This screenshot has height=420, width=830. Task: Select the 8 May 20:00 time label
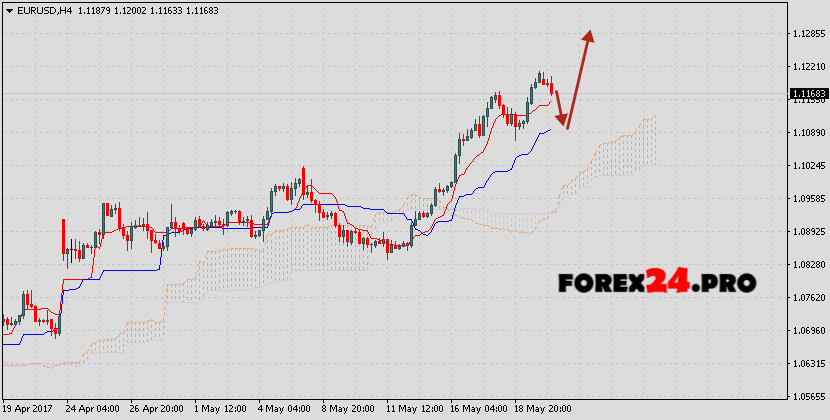click(x=348, y=409)
